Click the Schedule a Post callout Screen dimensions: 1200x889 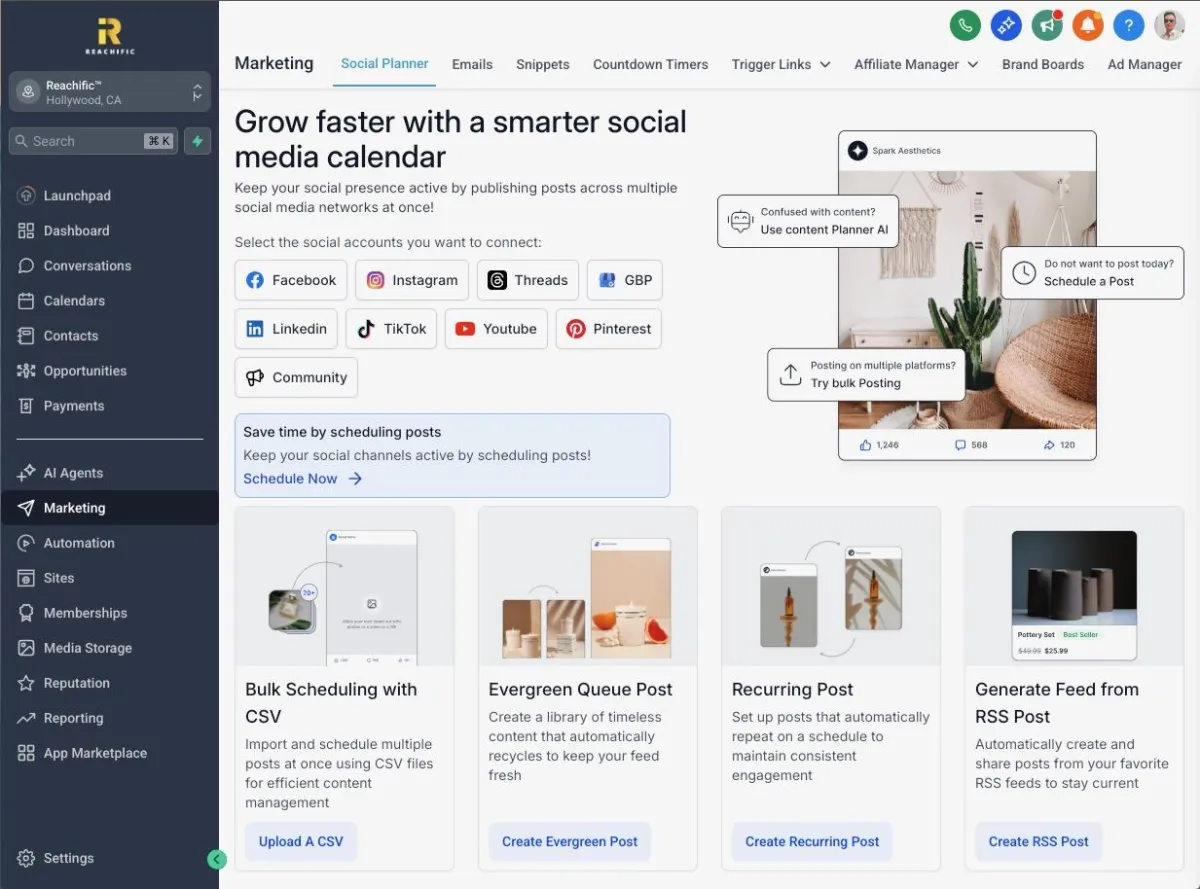(1092, 273)
